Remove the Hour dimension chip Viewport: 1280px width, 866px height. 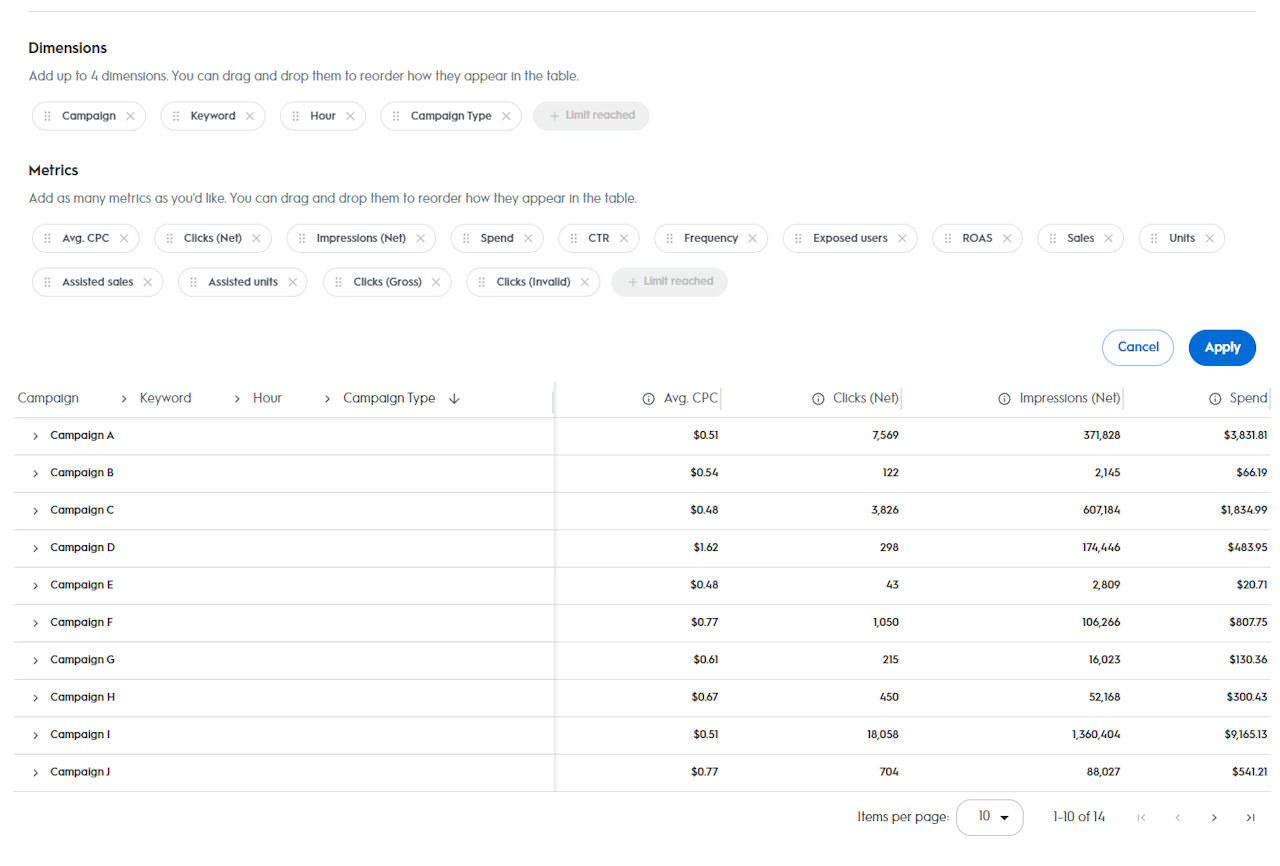(350, 116)
